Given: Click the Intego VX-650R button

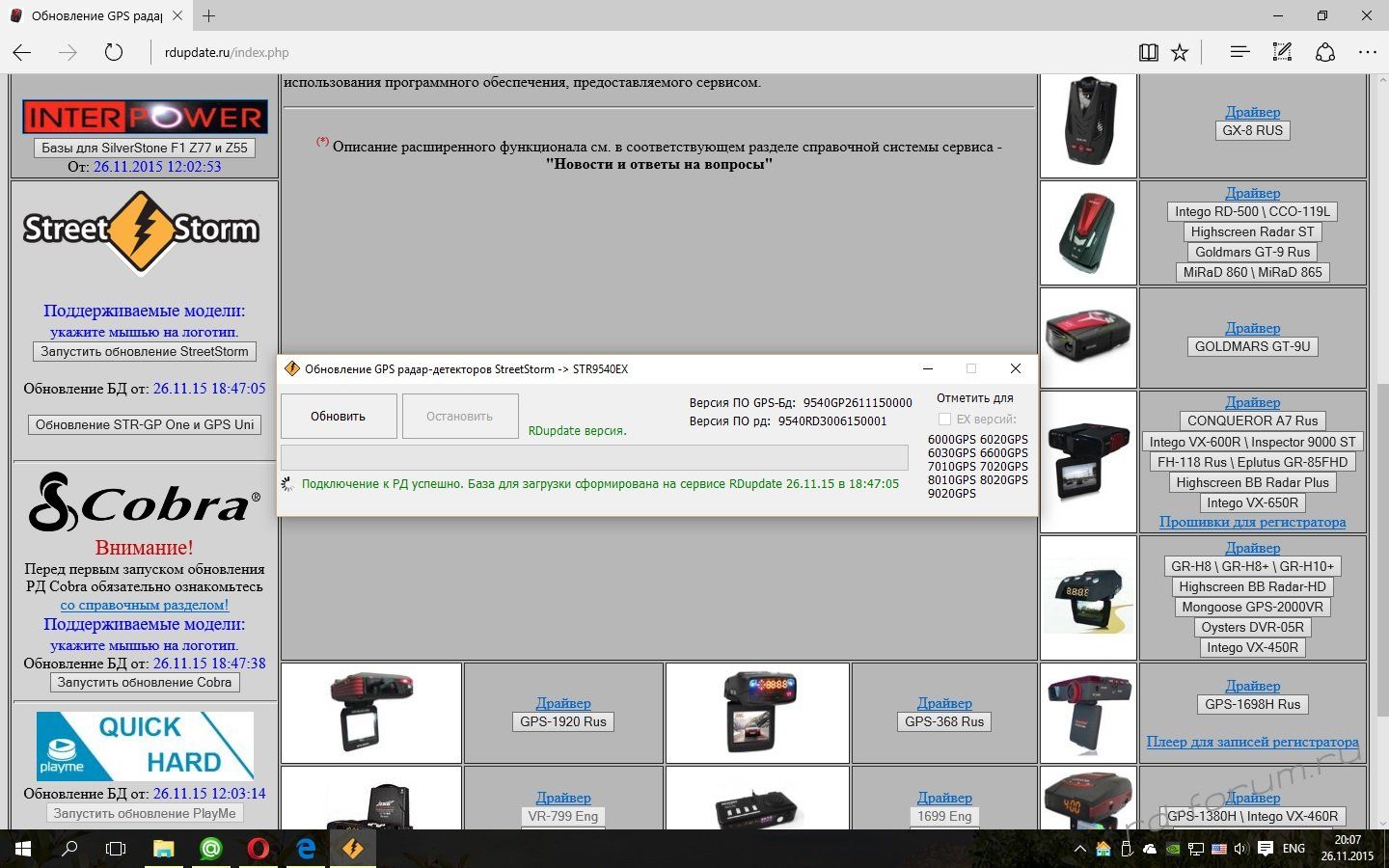Looking at the screenshot, I should pyautogui.click(x=1253, y=502).
